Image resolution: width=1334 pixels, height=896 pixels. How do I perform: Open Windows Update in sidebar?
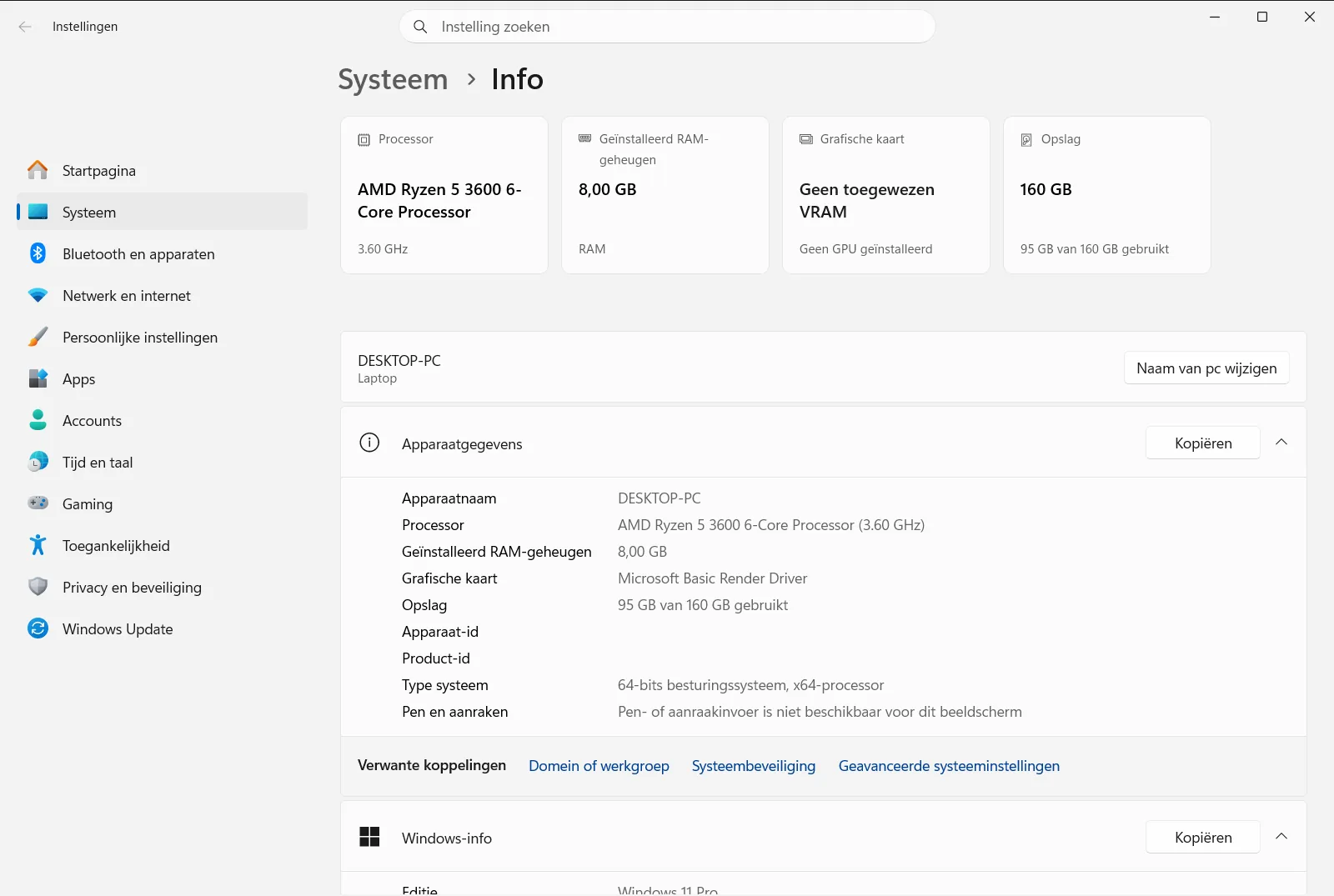[x=162, y=628]
